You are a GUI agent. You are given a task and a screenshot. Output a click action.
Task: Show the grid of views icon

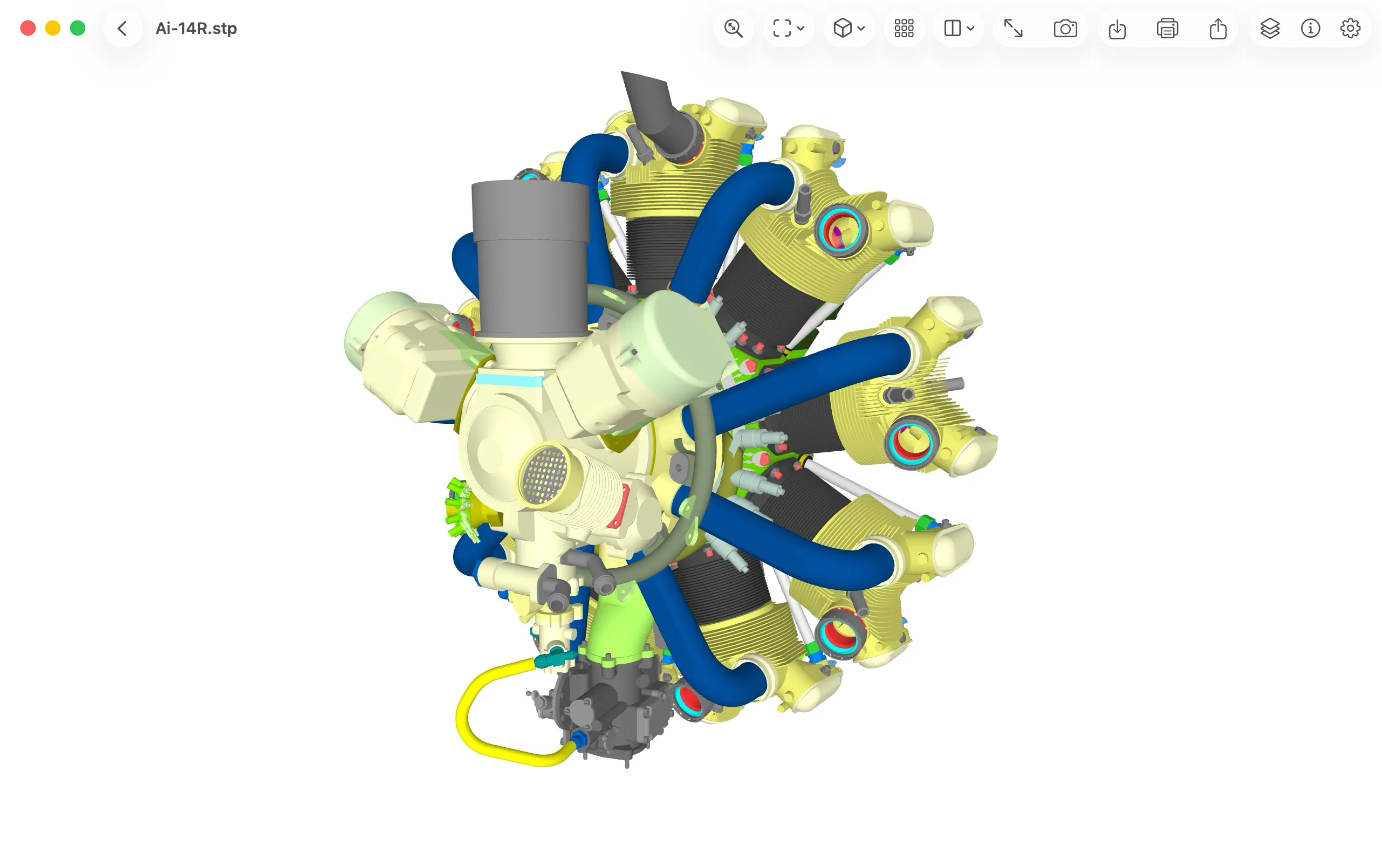904,28
